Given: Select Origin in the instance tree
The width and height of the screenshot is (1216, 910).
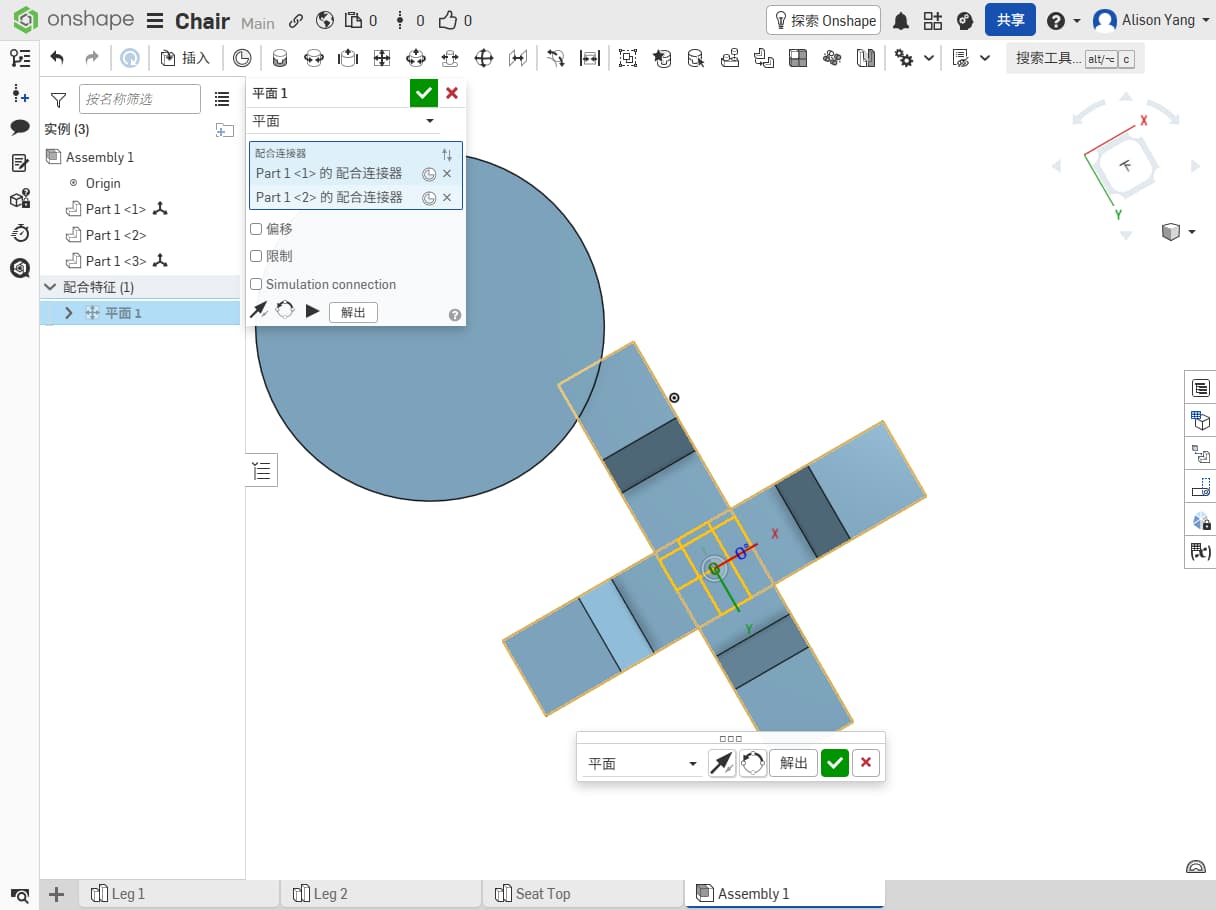Looking at the screenshot, I should pos(103,183).
